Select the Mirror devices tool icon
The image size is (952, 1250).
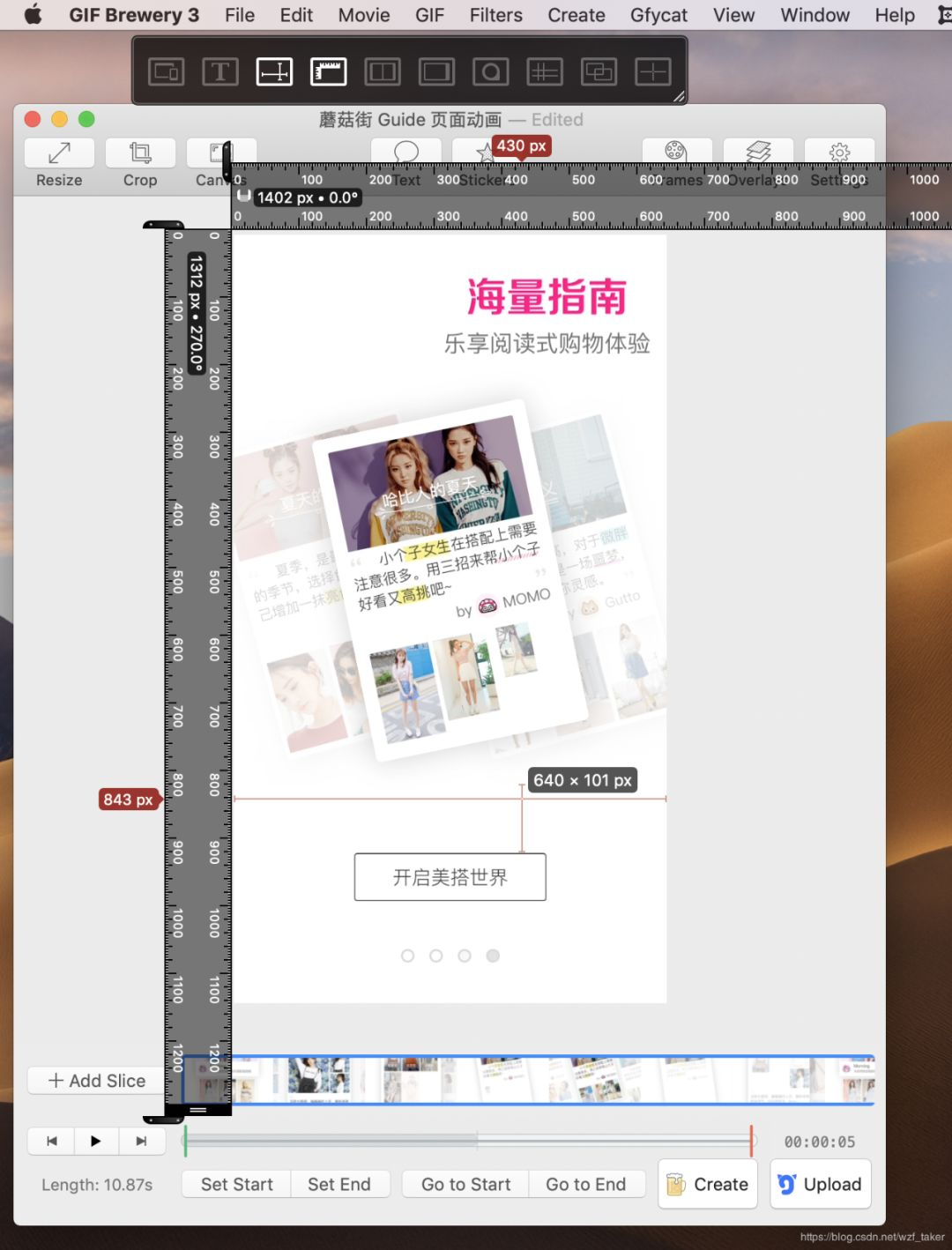pyautogui.click(x=166, y=71)
